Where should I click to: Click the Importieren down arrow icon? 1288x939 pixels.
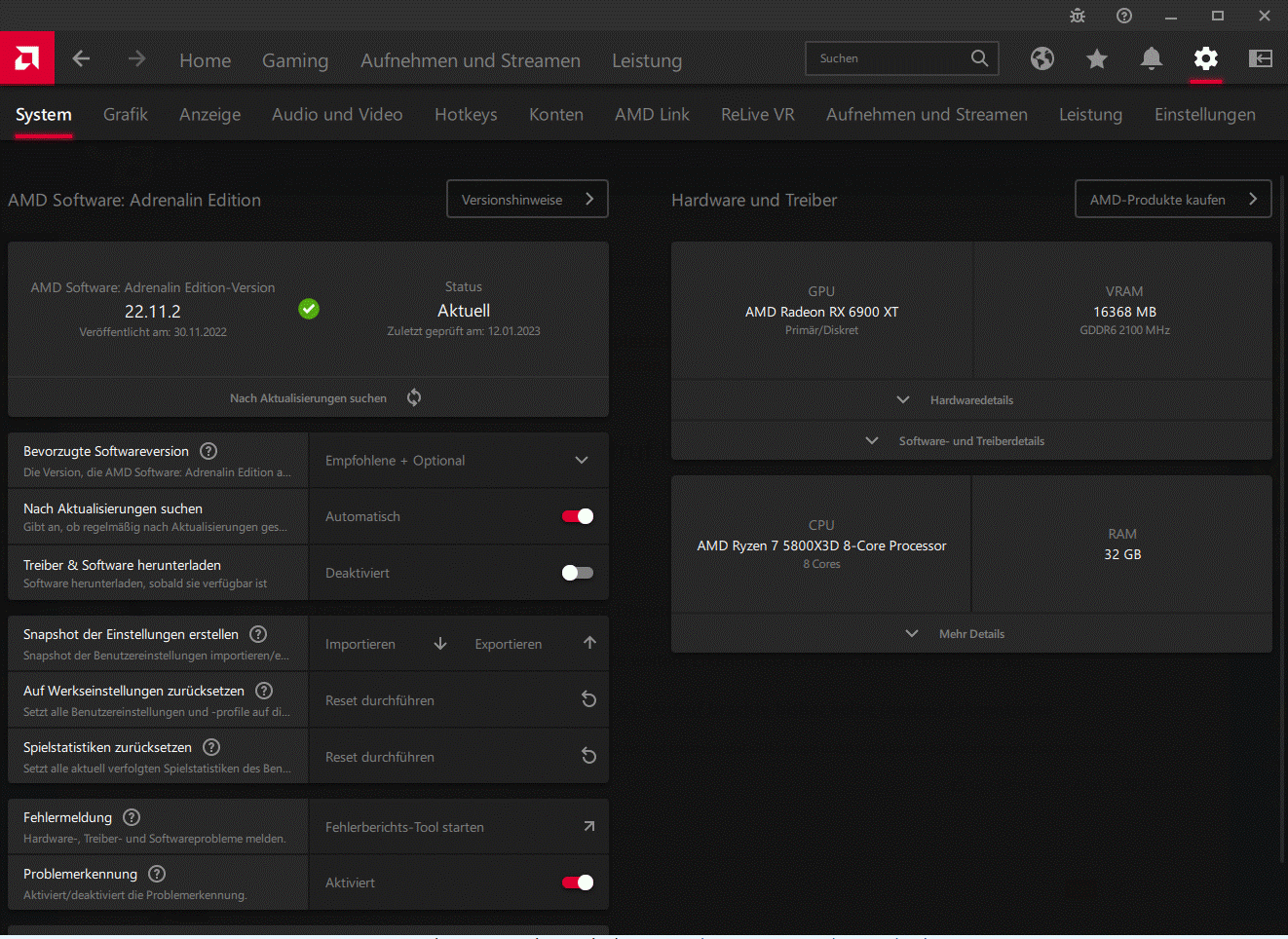click(440, 644)
